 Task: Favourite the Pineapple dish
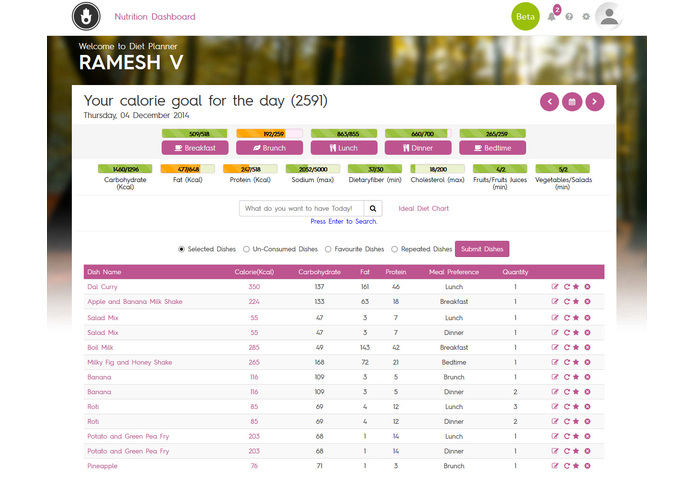pyautogui.click(x=576, y=466)
